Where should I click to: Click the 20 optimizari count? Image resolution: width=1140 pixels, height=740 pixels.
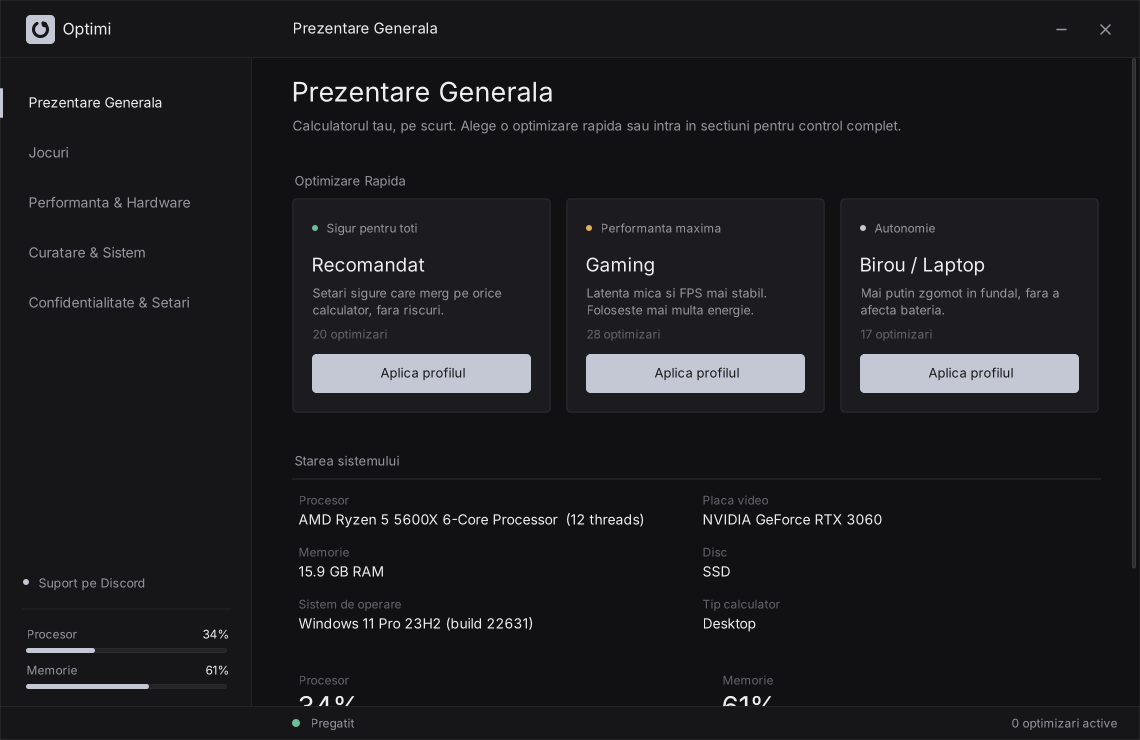point(350,334)
